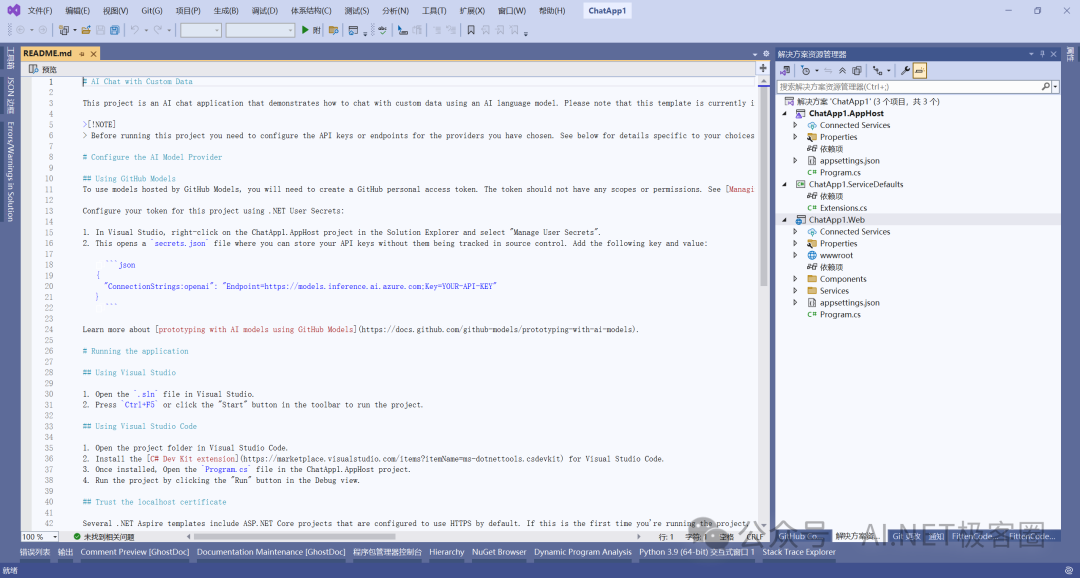Select Program.cs under ChatApp1.AppHost

[840, 172]
